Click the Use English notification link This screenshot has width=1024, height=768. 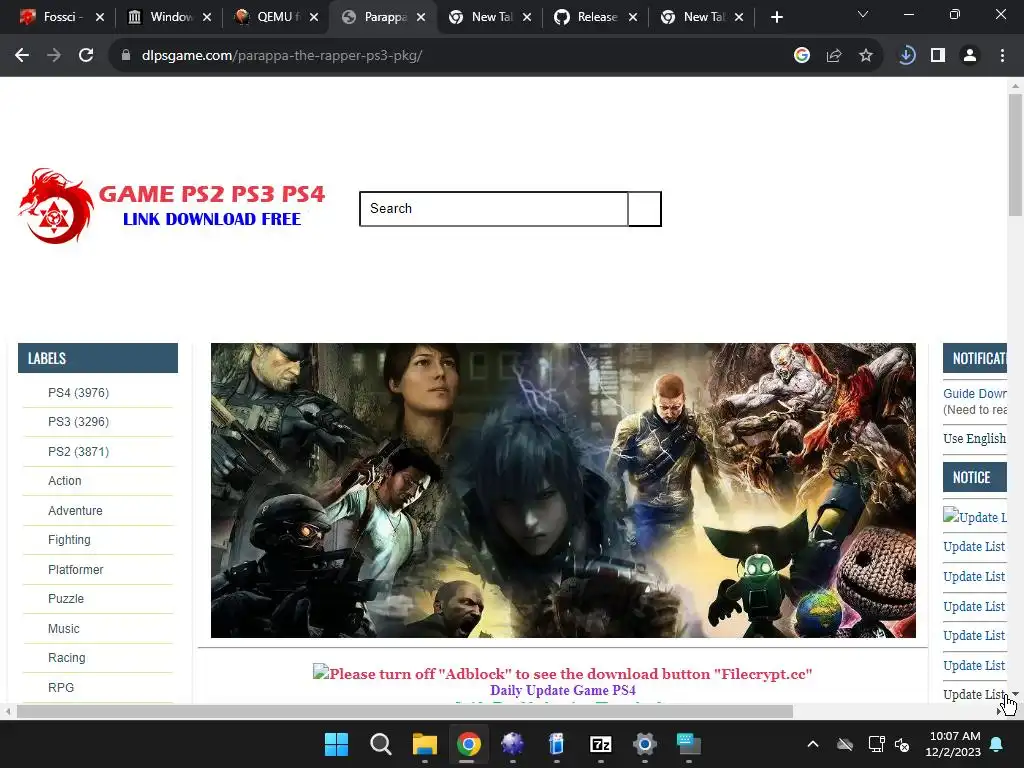point(974,438)
